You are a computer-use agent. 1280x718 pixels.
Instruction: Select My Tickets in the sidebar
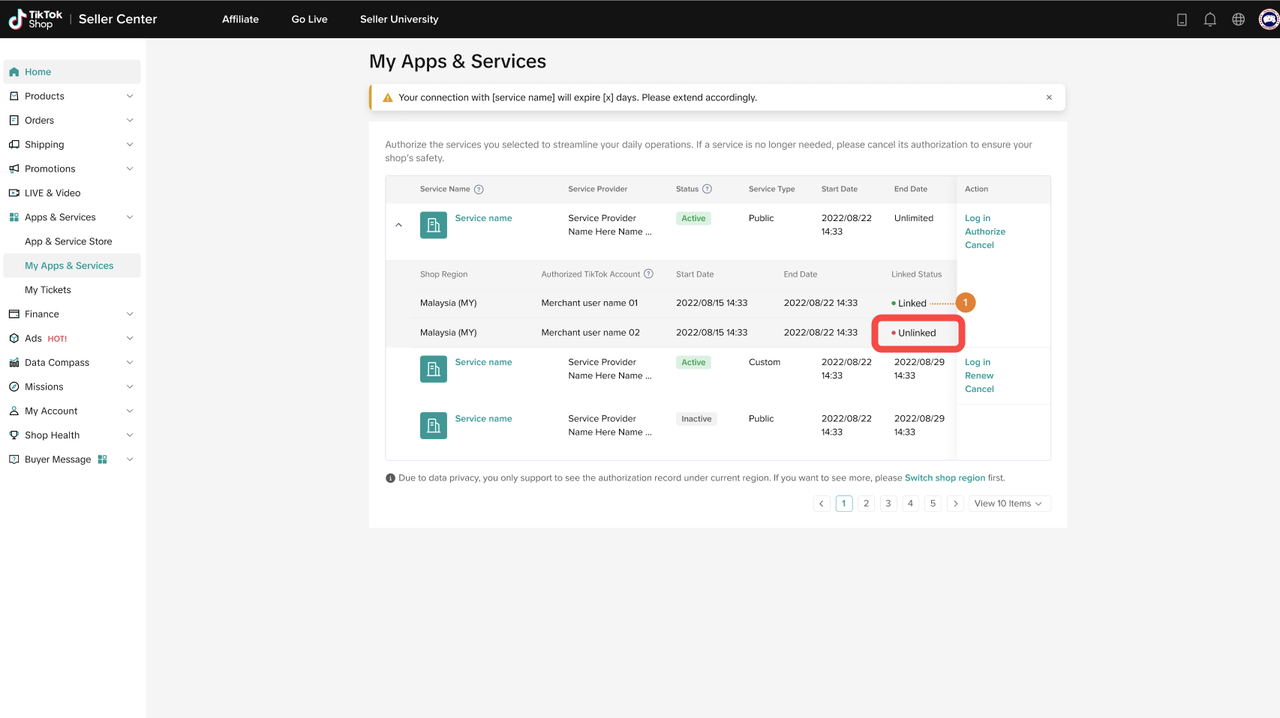48,290
